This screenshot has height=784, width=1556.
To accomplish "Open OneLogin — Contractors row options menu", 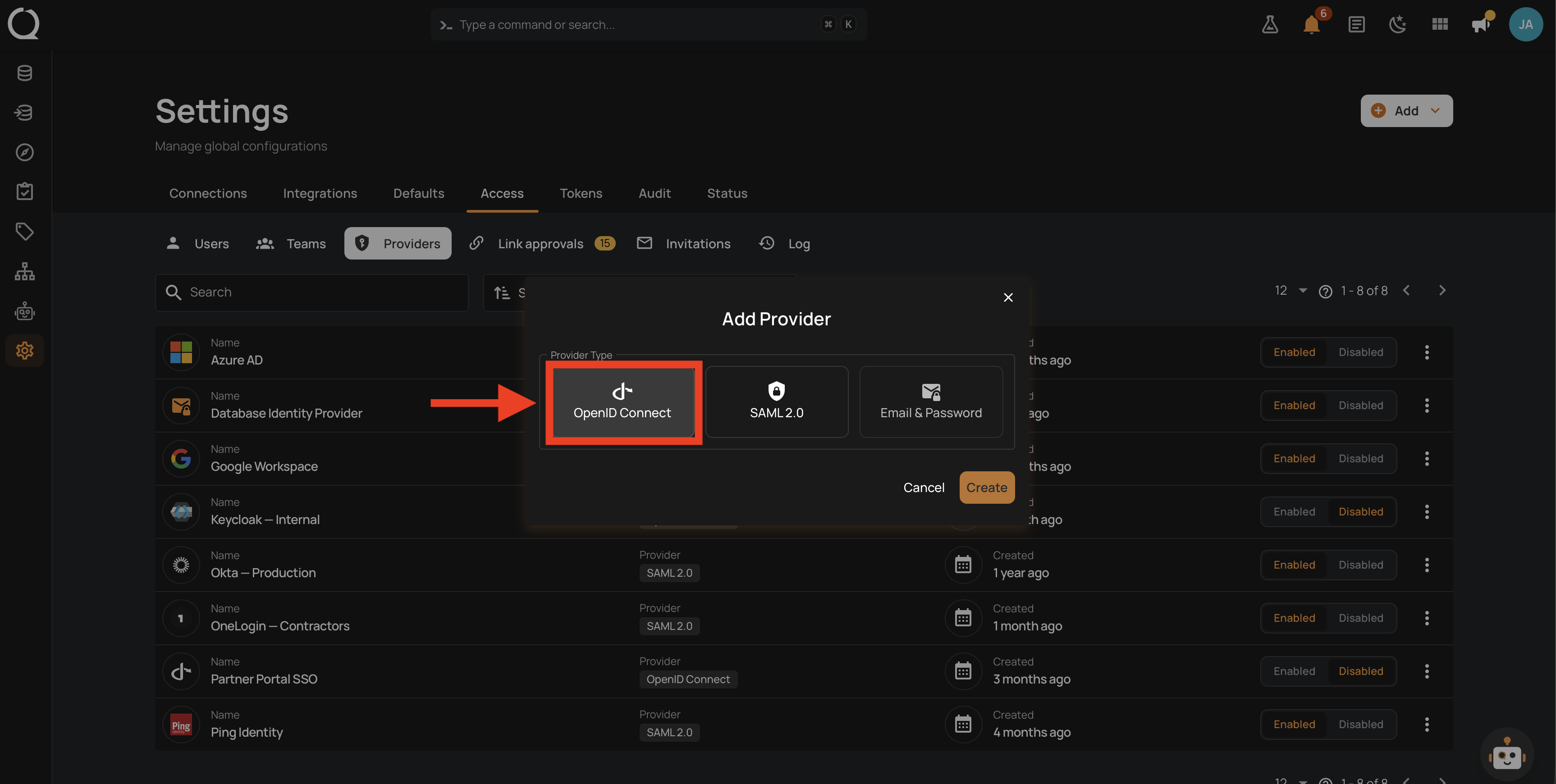I will pos(1427,618).
